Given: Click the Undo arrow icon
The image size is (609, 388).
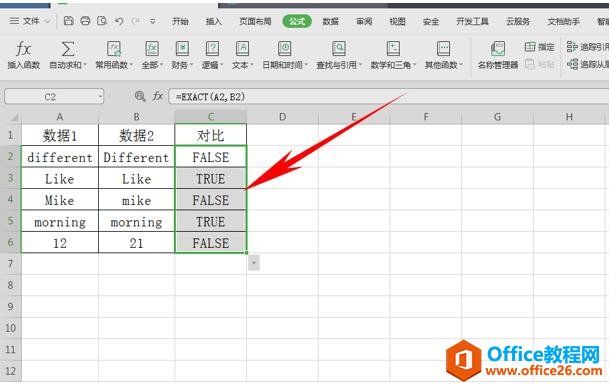Looking at the screenshot, I should click(x=119, y=21).
